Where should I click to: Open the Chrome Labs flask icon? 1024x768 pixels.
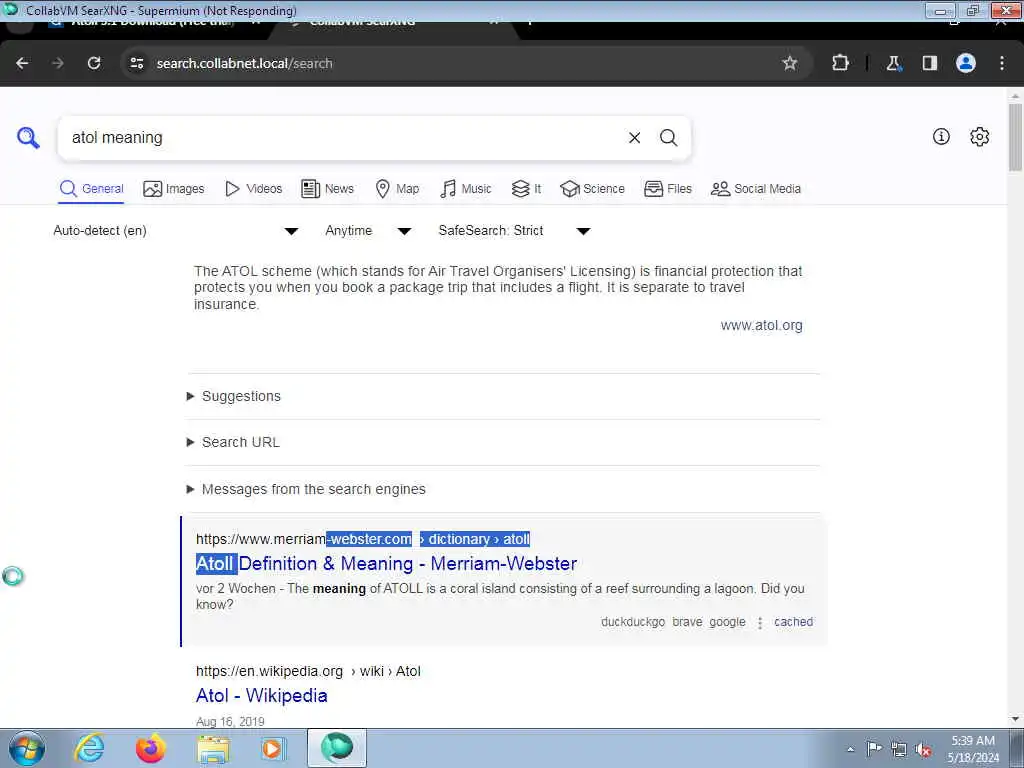coord(893,63)
